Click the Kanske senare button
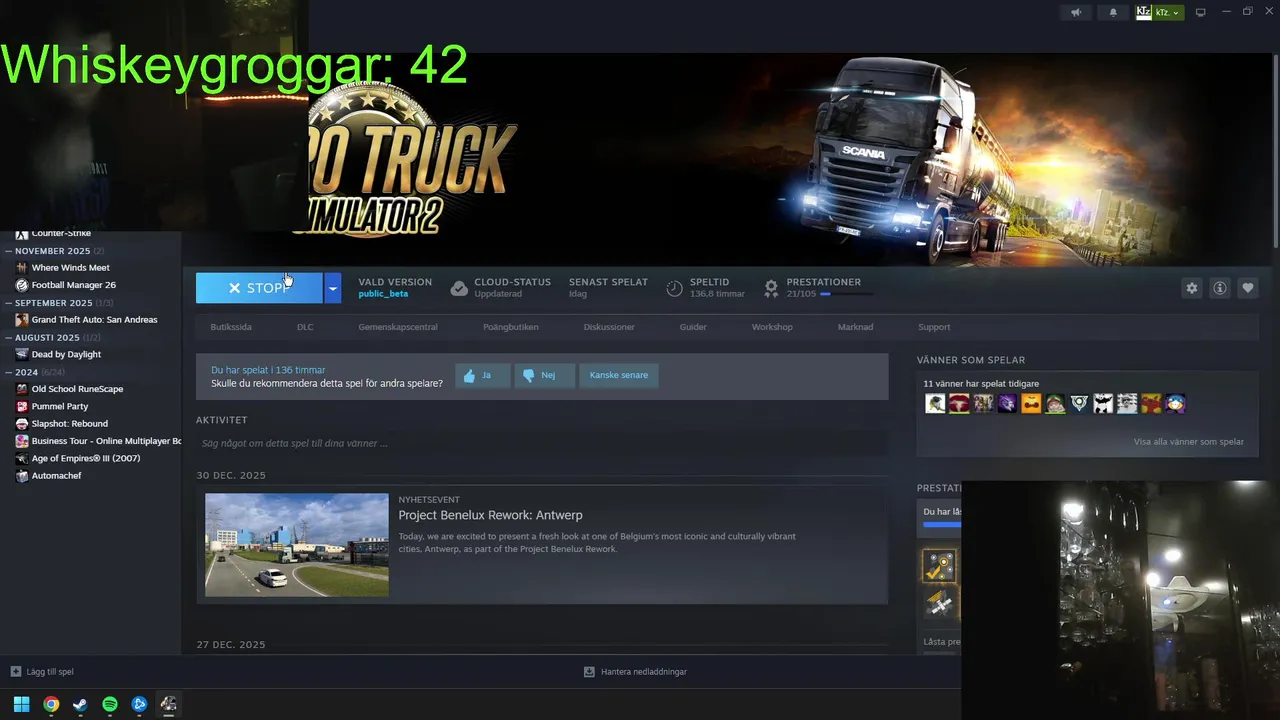The height and width of the screenshot is (720, 1280). pyautogui.click(x=619, y=376)
